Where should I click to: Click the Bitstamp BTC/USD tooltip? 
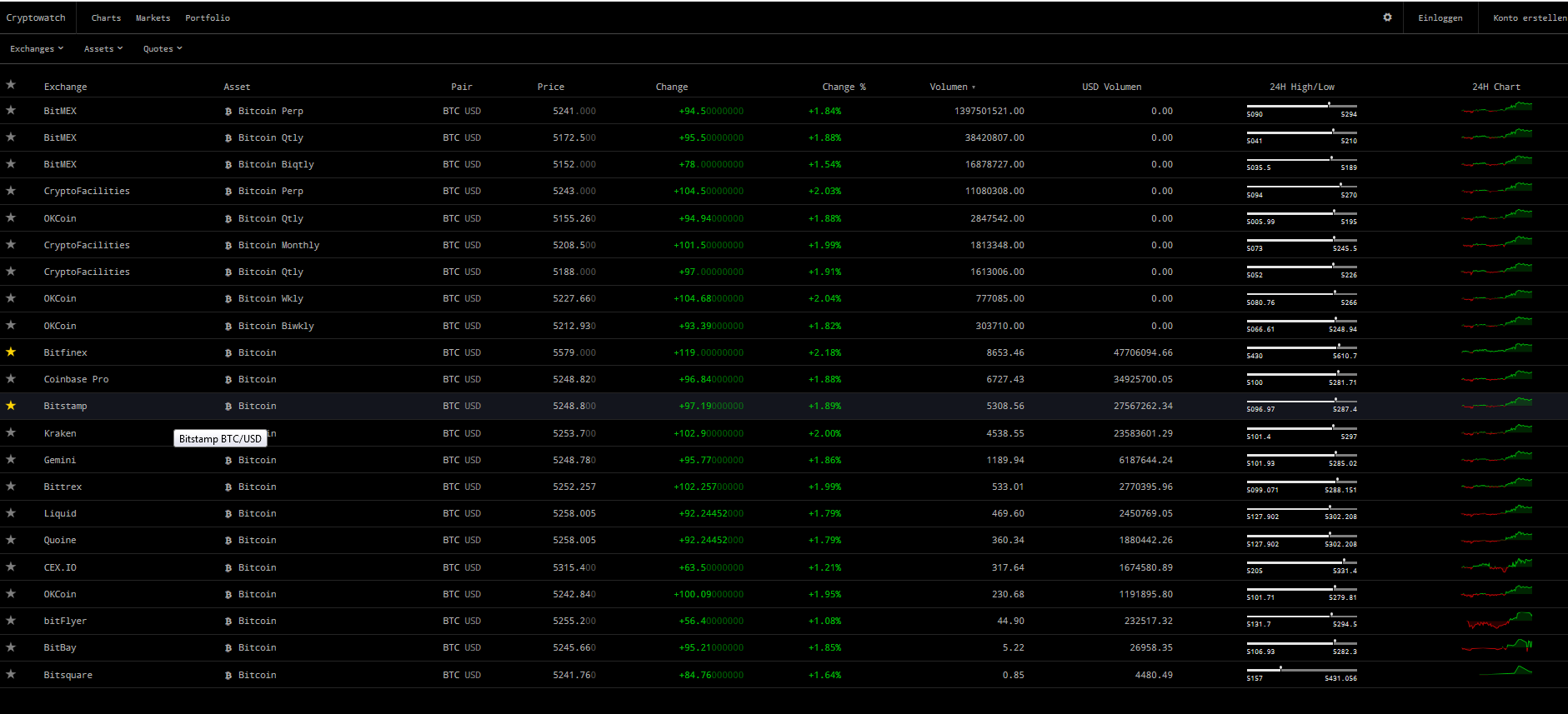pyautogui.click(x=220, y=438)
